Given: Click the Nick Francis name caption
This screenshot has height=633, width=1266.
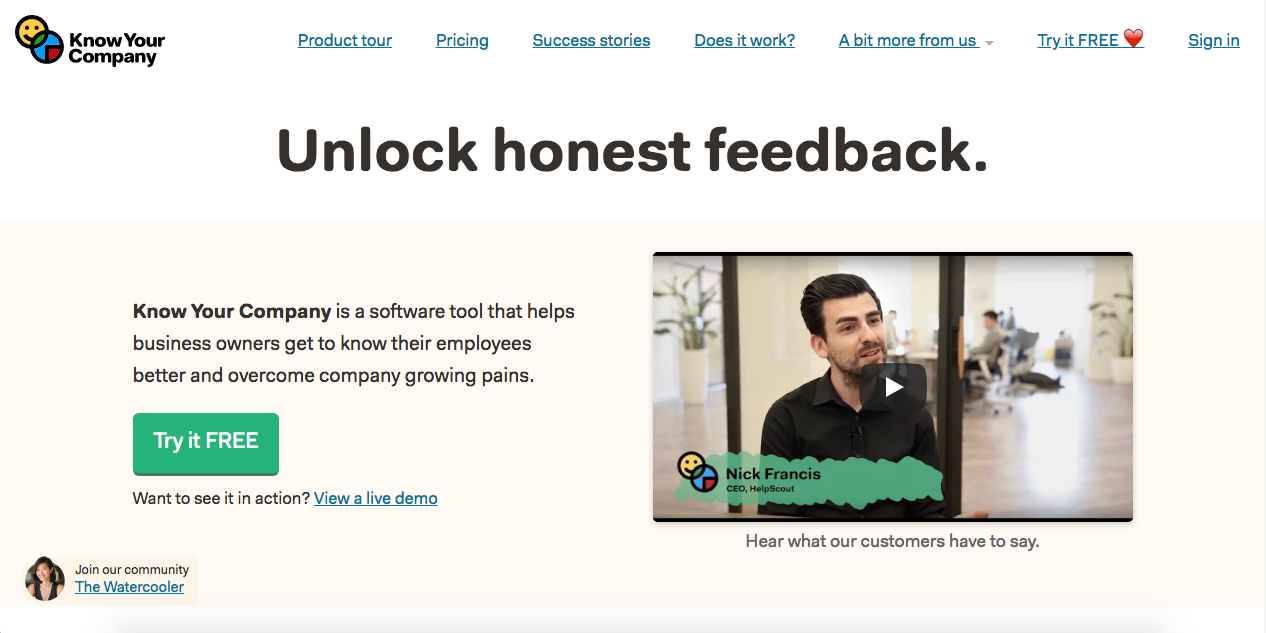Looking at the screenshot, I should coord(773,474).
